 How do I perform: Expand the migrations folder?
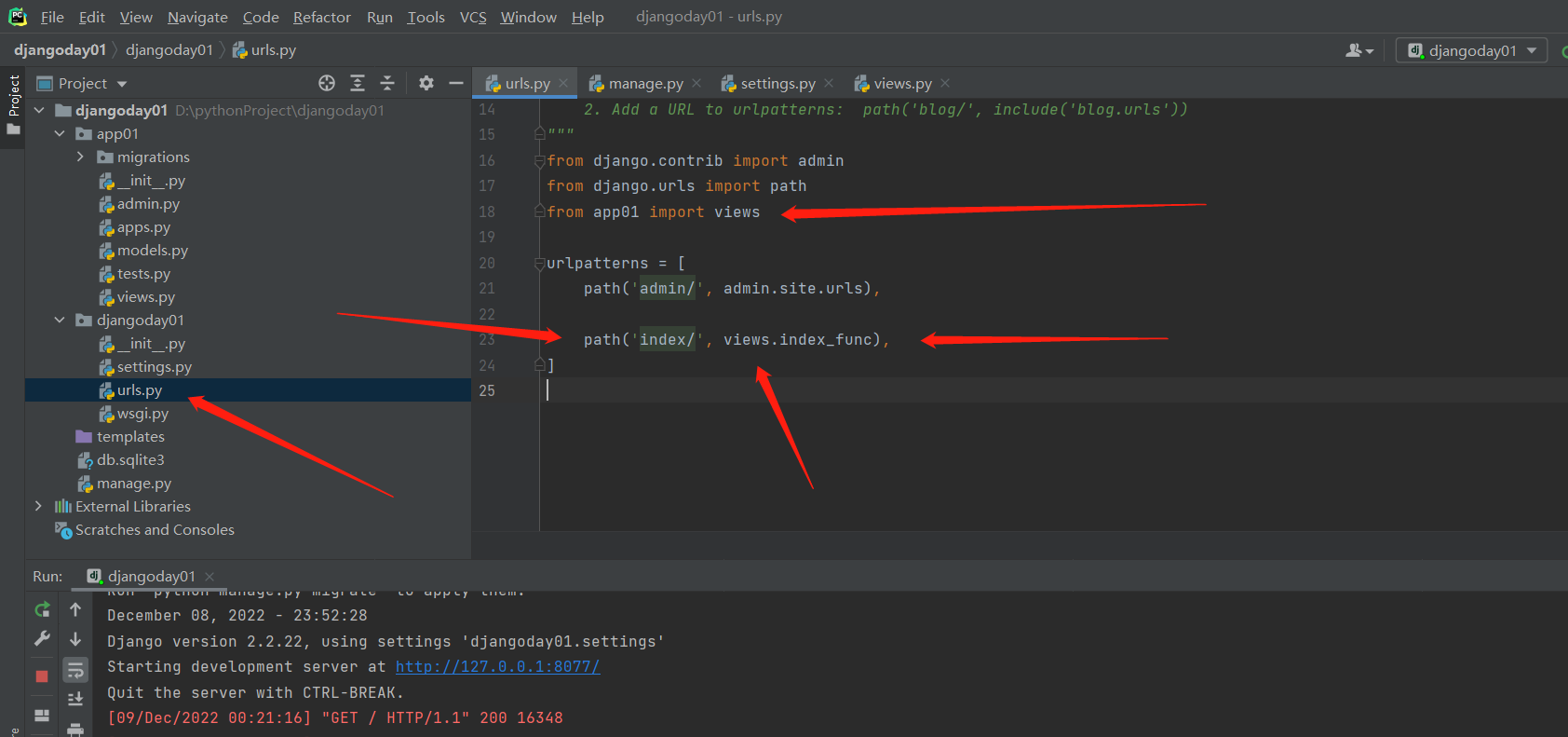(x=80, y=157)
